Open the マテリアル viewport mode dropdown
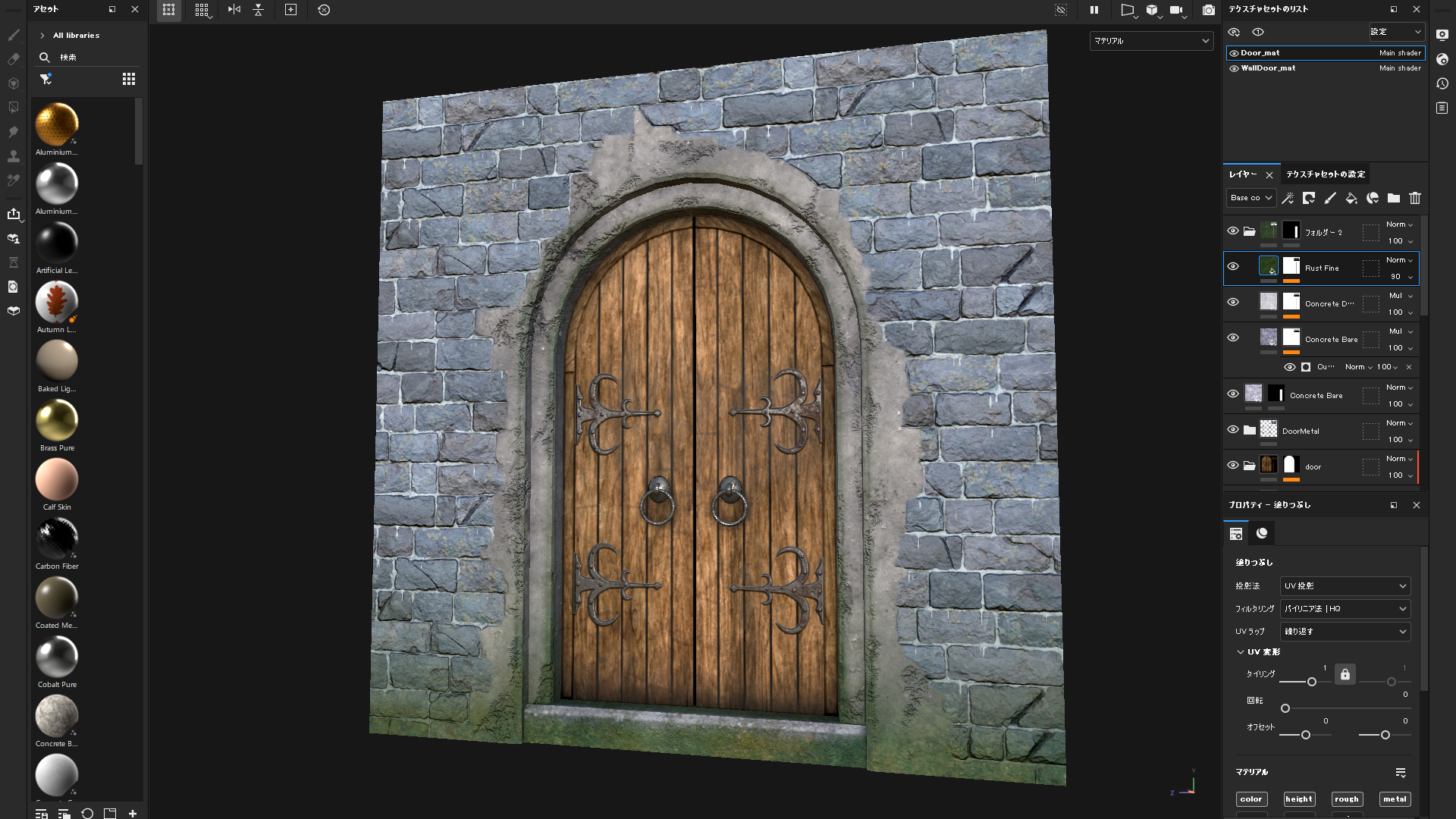 tap(1151, 41)
